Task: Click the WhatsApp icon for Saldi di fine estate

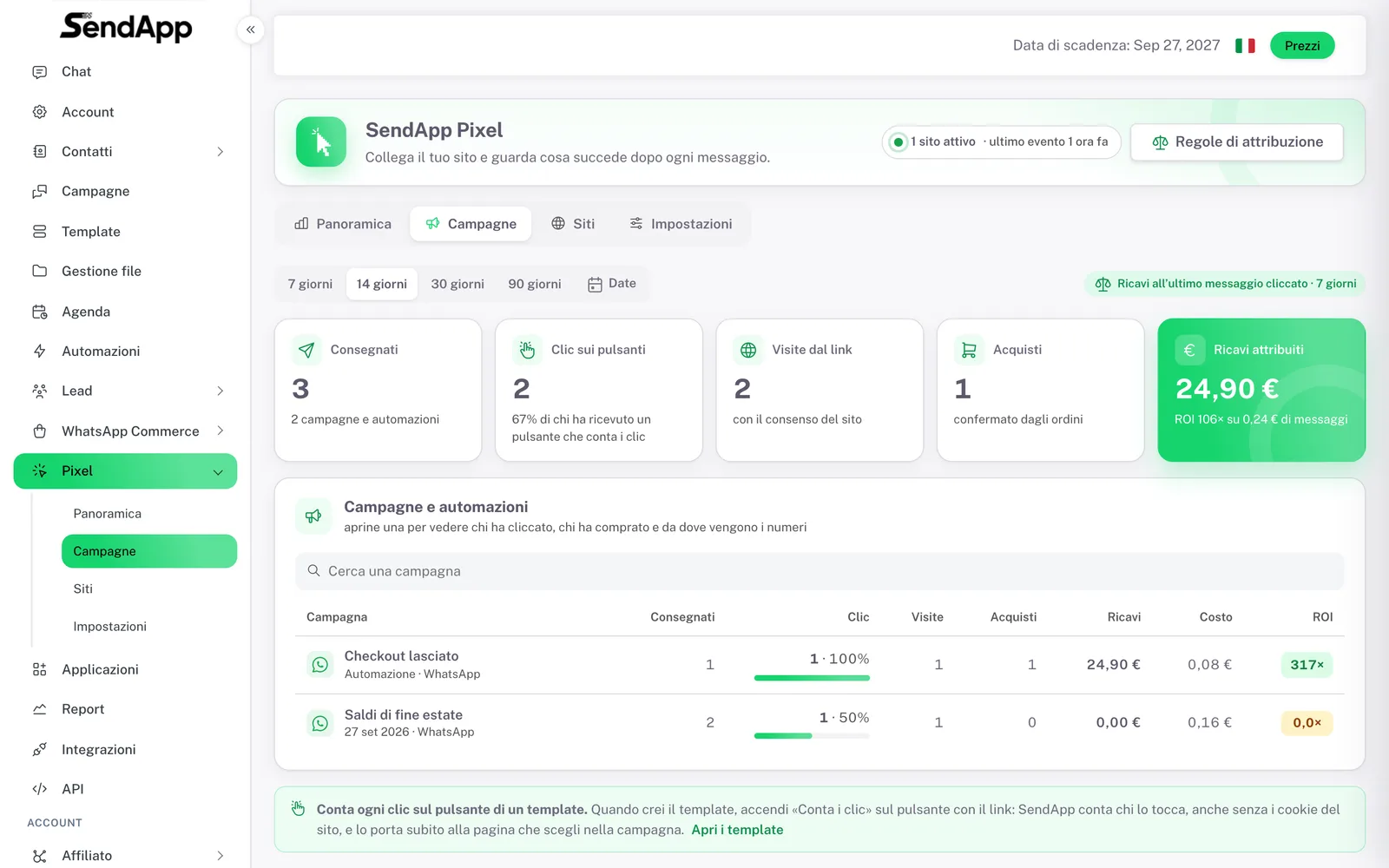Action: tap(320, 723)
